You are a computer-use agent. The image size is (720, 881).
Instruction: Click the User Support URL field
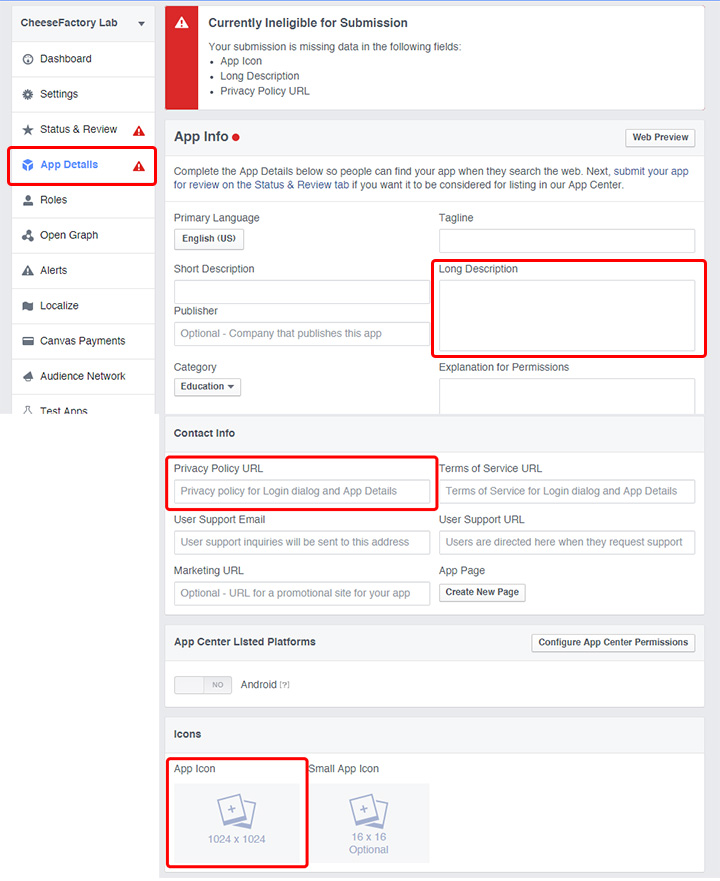pos(567,543)
